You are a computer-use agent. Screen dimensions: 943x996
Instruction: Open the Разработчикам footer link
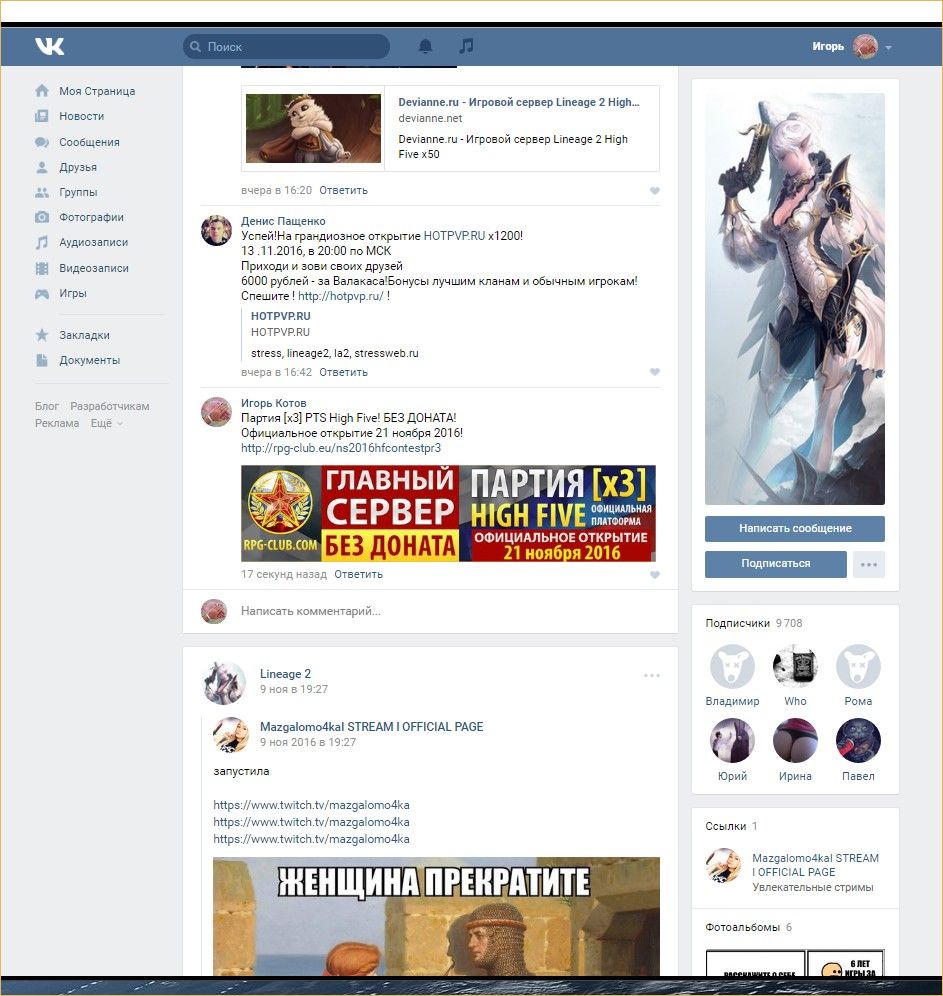[110, 407]
